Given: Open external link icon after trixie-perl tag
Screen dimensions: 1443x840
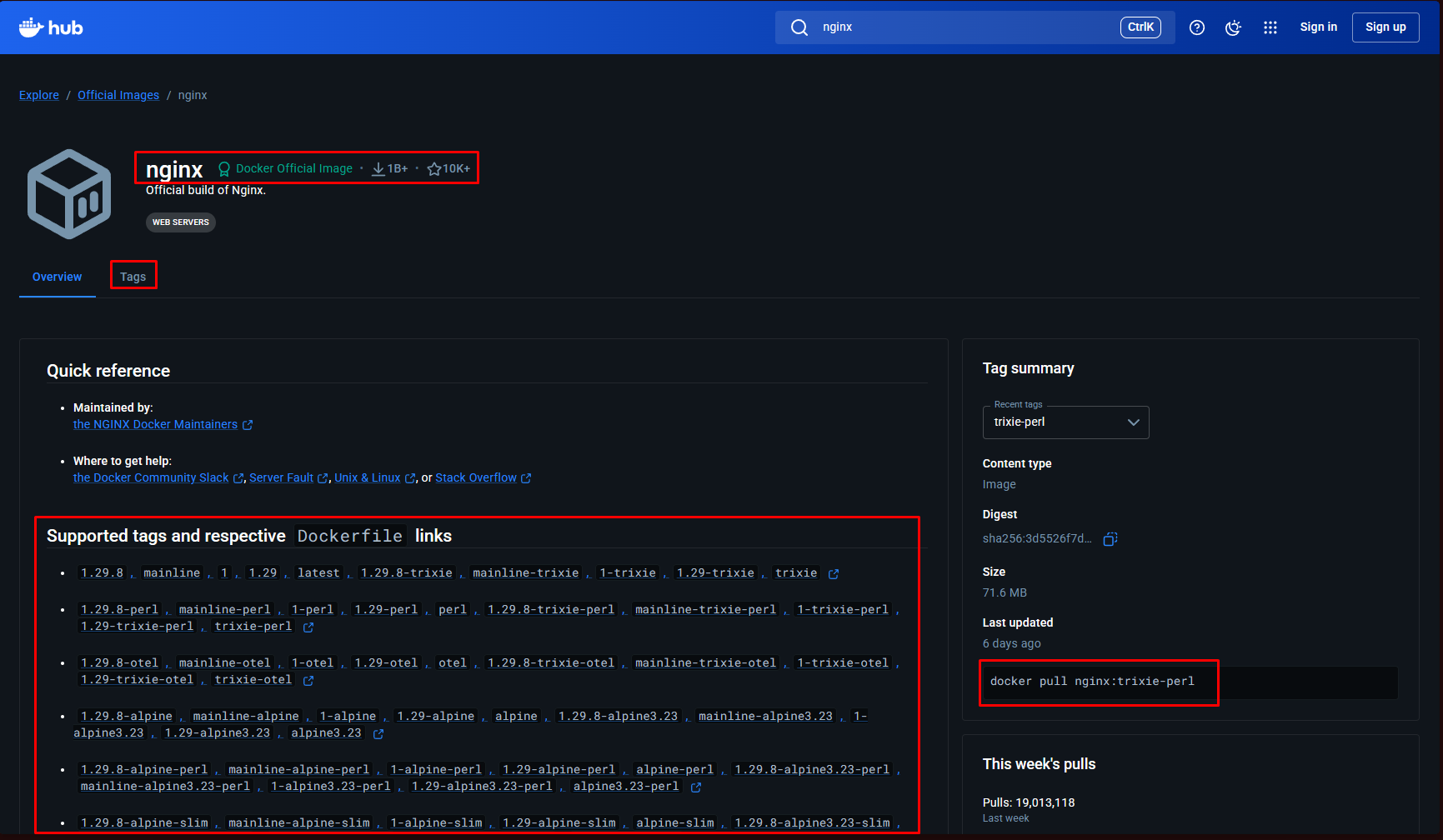Looking at the screenshot, I should coord(308,627).
